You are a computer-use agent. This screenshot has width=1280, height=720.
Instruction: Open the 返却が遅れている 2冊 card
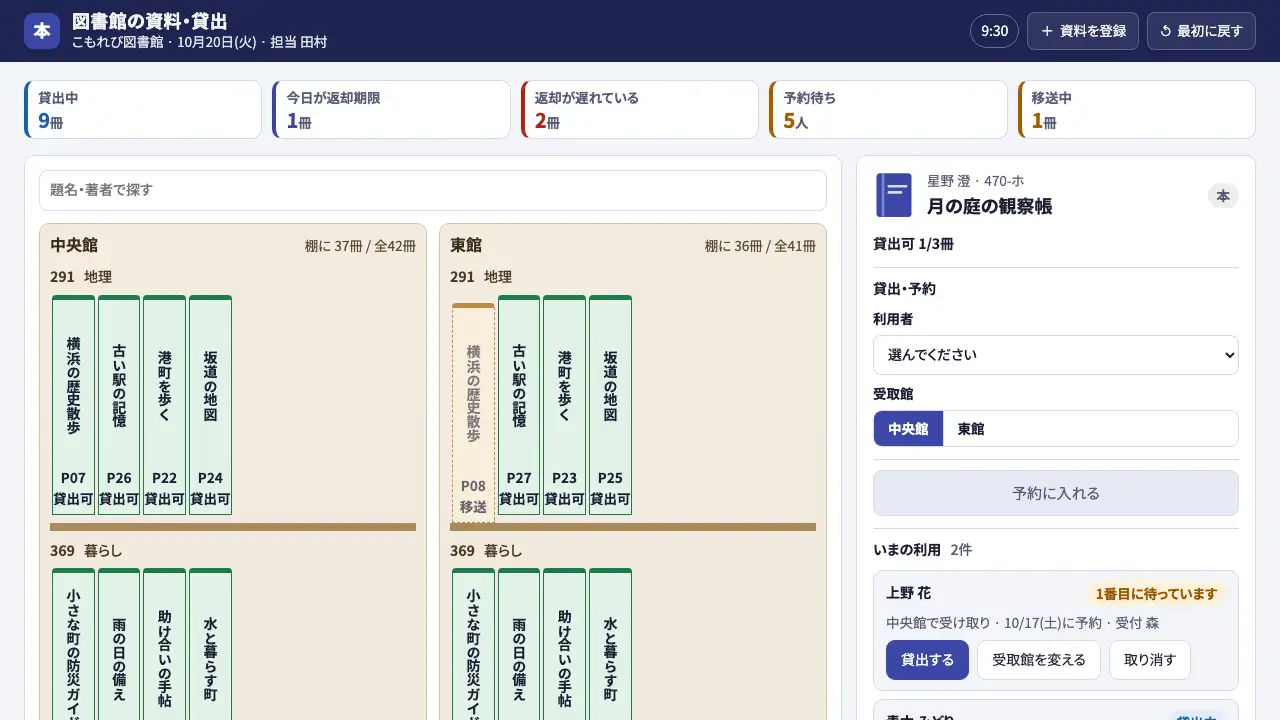[640, 110]
